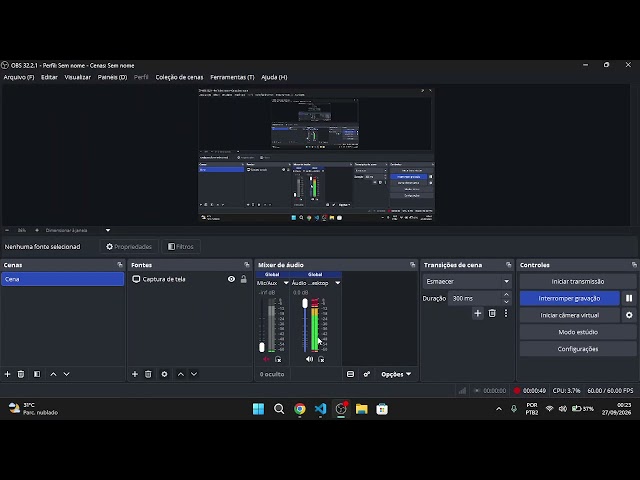Add a new scene in Cenas panel

click(7, 374)
